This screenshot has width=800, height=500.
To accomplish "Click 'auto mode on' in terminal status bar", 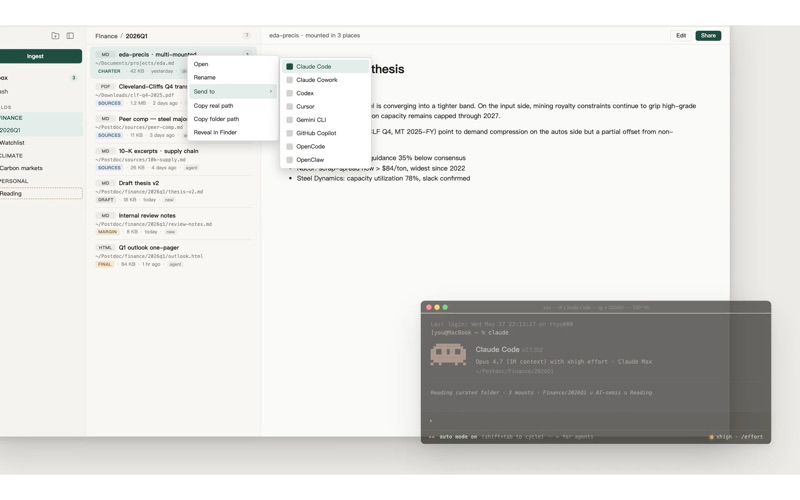I will click(458, 437).
